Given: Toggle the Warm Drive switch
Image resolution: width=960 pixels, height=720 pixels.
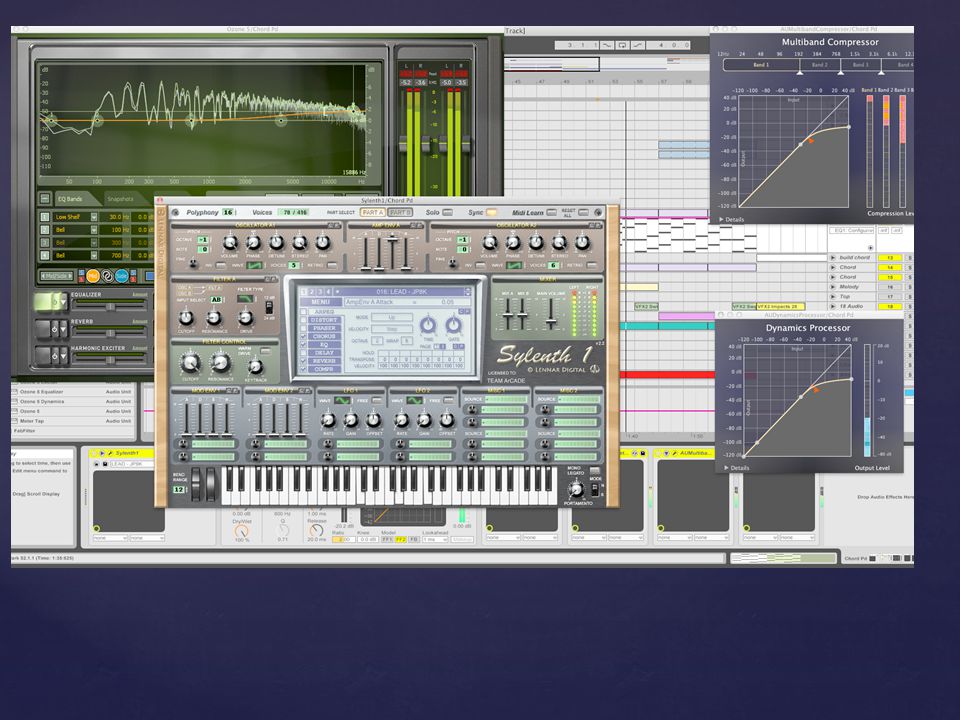Looking at the screenshot, I should (265, 351).
